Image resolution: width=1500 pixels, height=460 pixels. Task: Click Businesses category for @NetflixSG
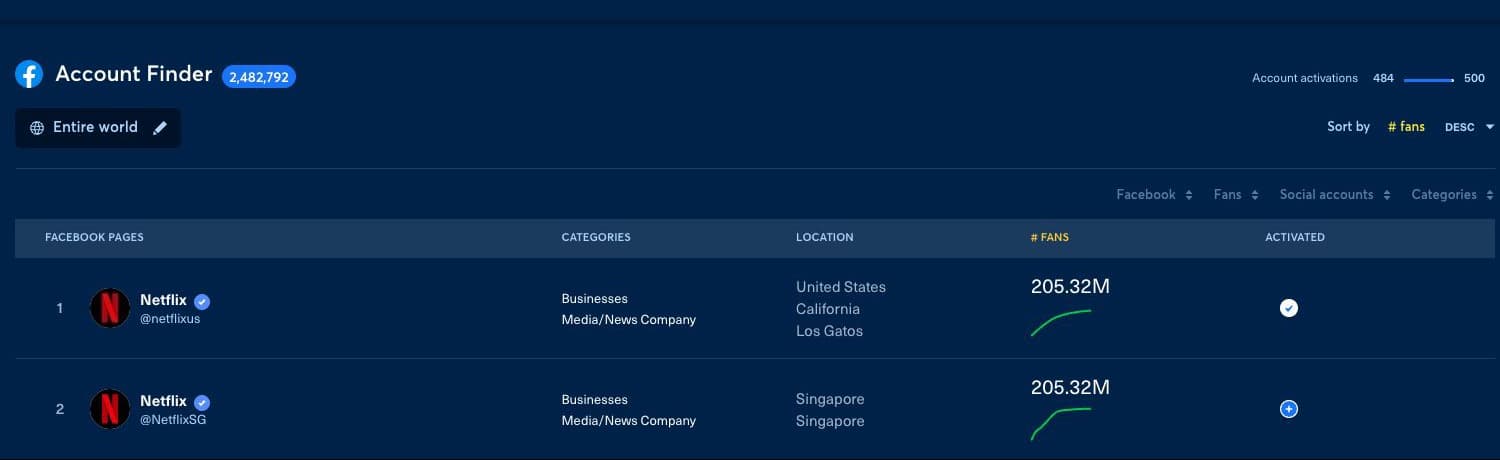[x=594, y=399]
